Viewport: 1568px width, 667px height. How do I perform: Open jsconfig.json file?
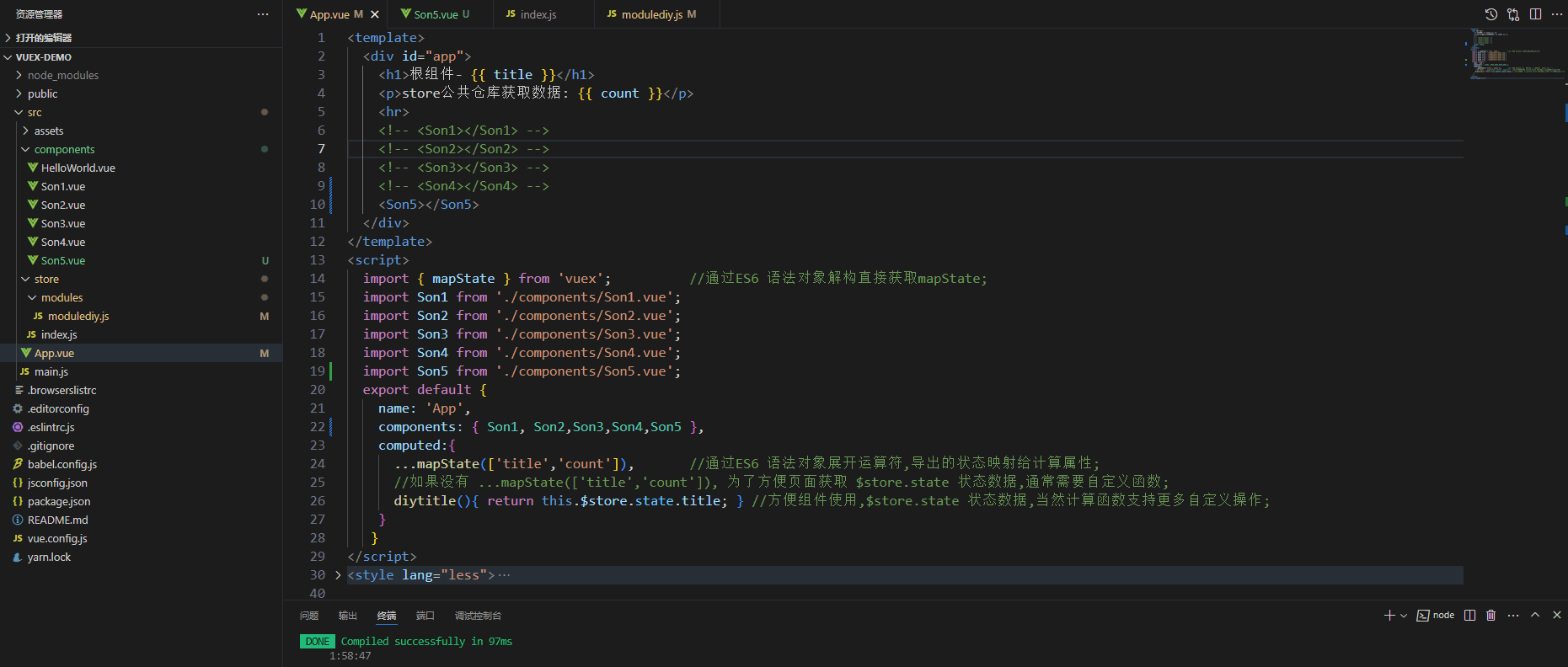(141, 483)
